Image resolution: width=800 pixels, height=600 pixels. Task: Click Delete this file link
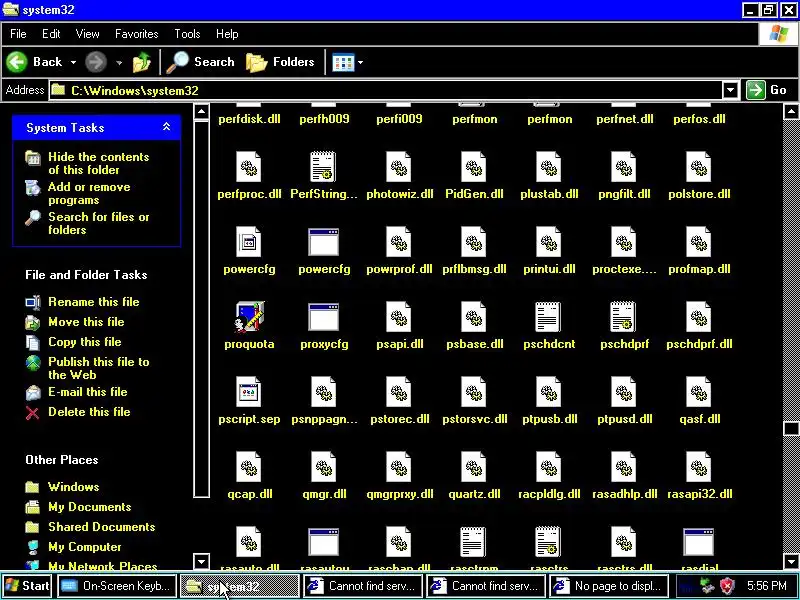tap(89, 412)
